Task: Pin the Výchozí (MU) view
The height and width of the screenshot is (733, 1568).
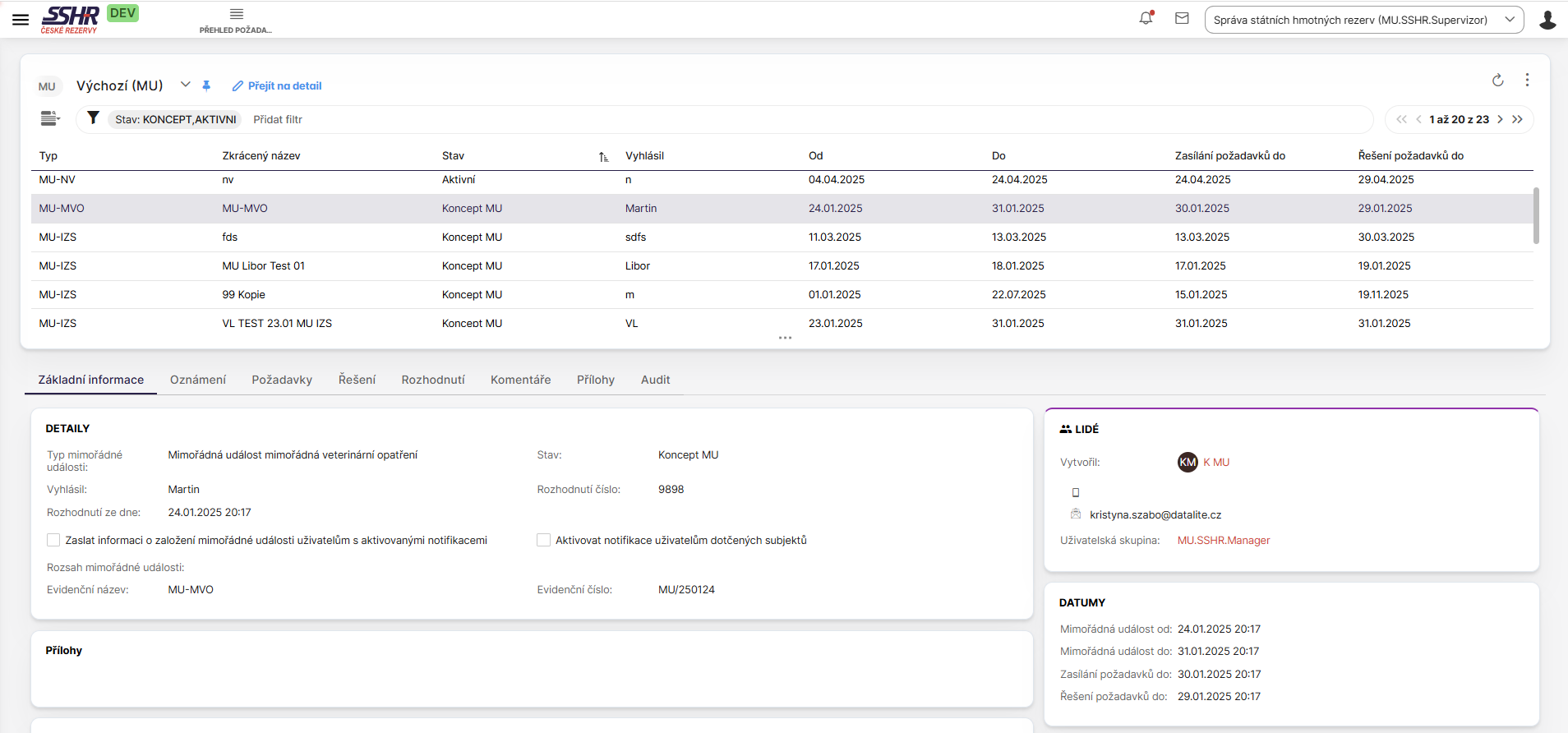Action: 206,85
